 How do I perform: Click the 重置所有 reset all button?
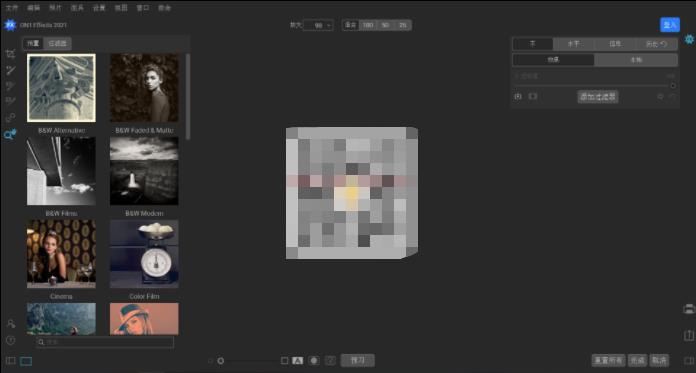(609, 360)
